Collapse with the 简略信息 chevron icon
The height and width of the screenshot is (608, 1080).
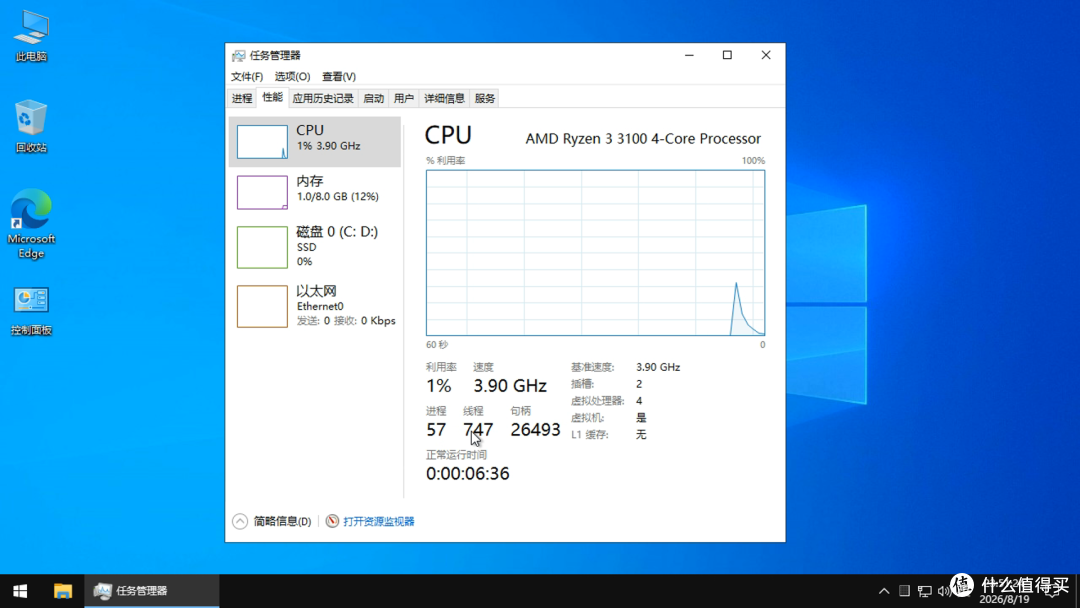pos(240,521)
